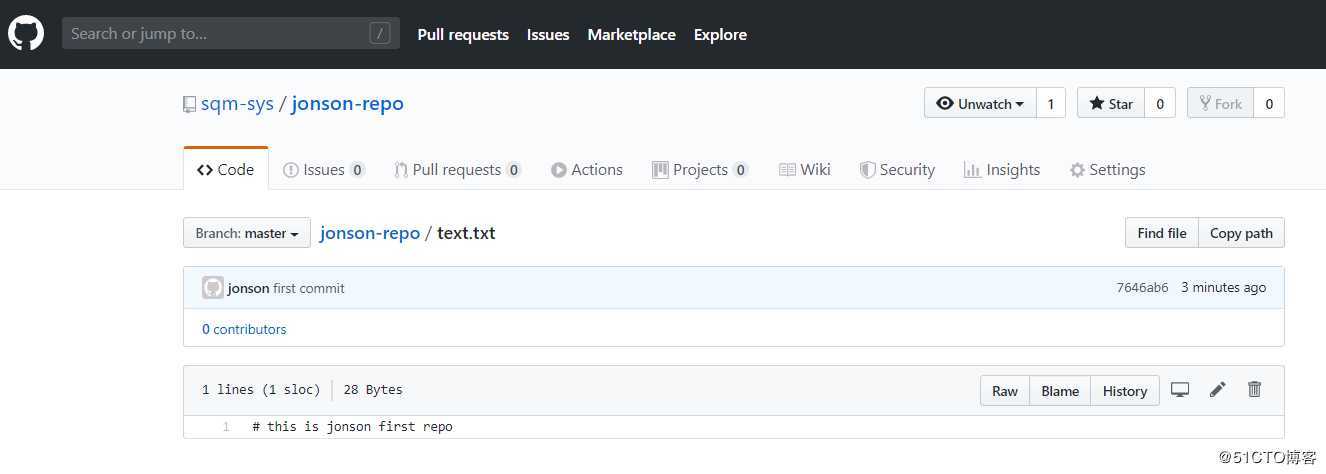The image size is (1326, 474).
Task: Open Issues in top navigation
Action: [x=548, y=34]
